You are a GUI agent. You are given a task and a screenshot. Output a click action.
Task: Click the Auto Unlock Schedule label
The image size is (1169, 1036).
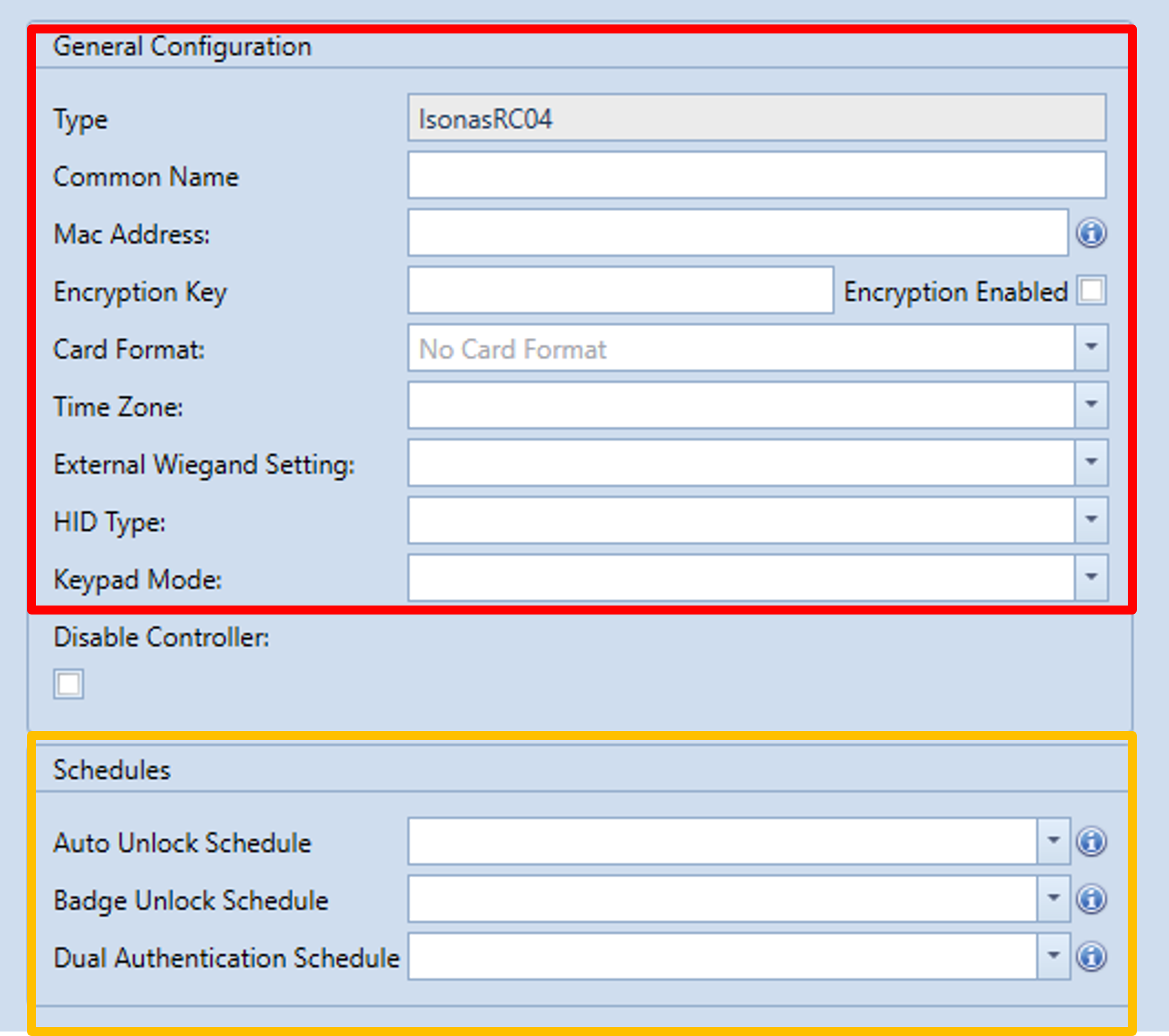click(182, 843)
